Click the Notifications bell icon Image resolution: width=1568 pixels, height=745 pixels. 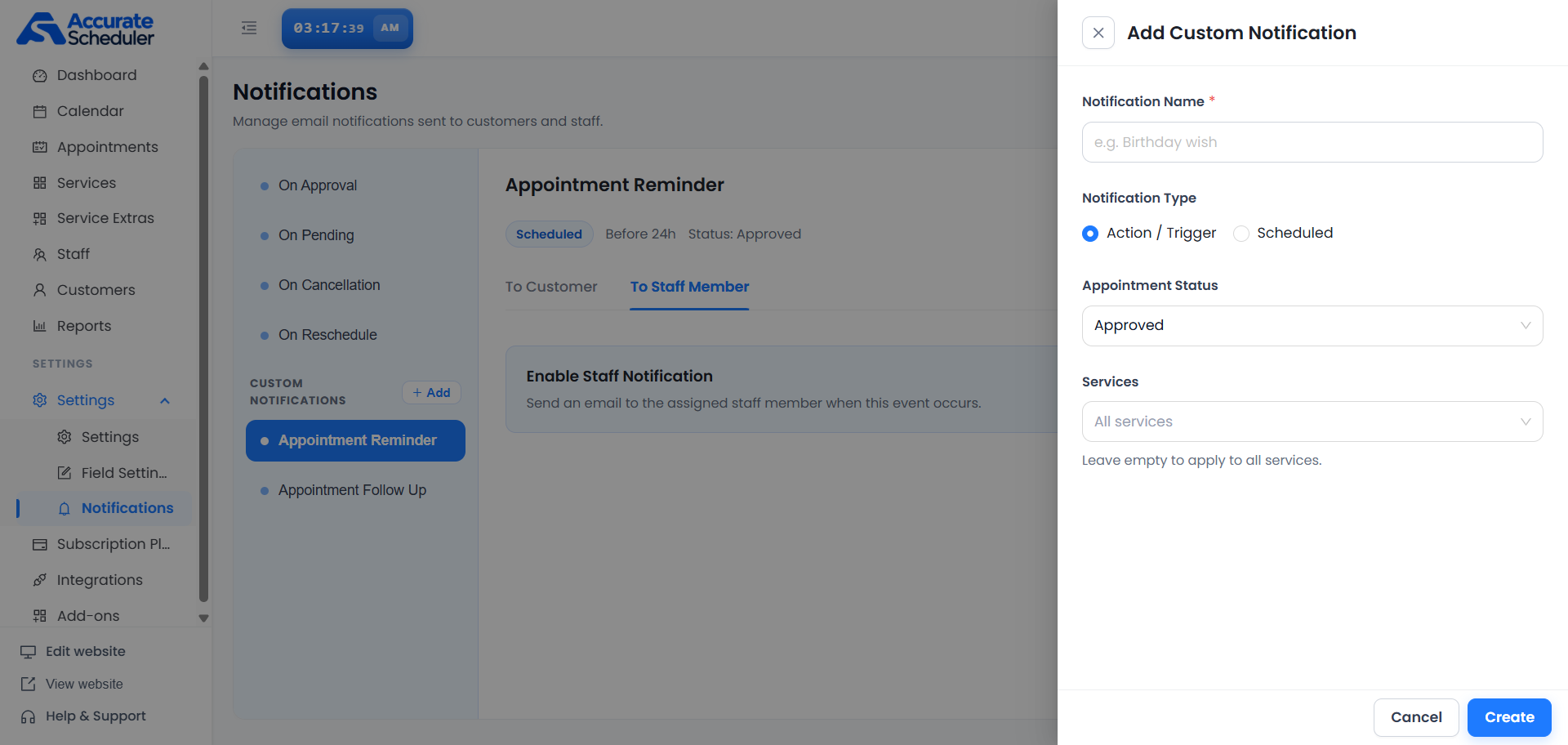[64, 509]
